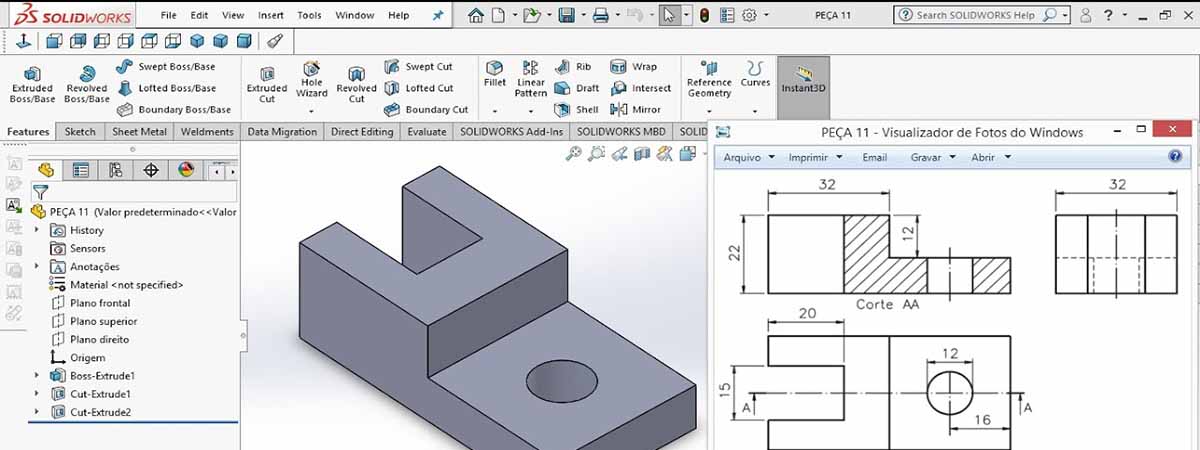Select the Extruded Boss/Base tool
Viewport: 1200px width, 450px height.
(x=32, y=84)
